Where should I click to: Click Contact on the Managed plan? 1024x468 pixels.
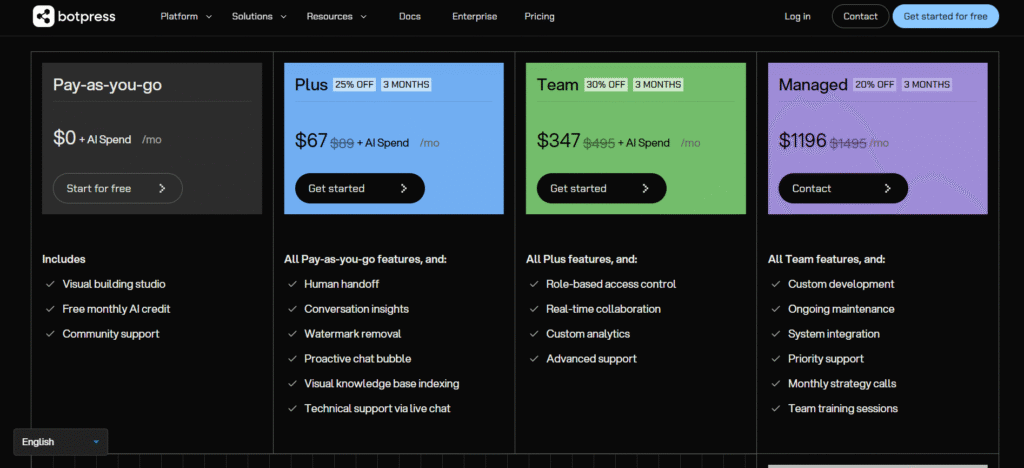(x=843, y=188)
